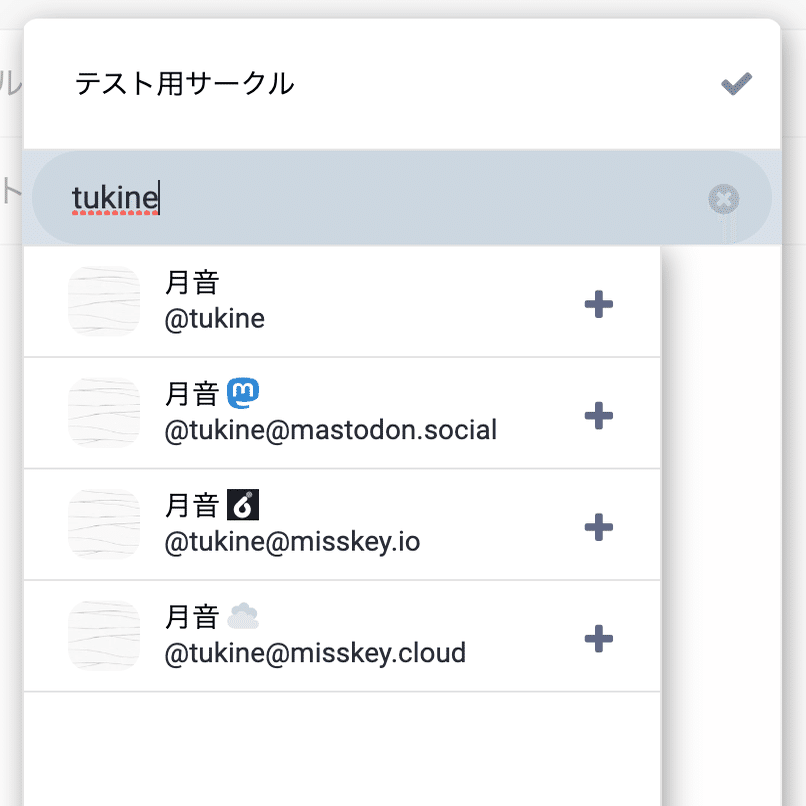Click the checkmark to confirm circle name
This screenshot has height=806, width=806.
coord(737,84)
